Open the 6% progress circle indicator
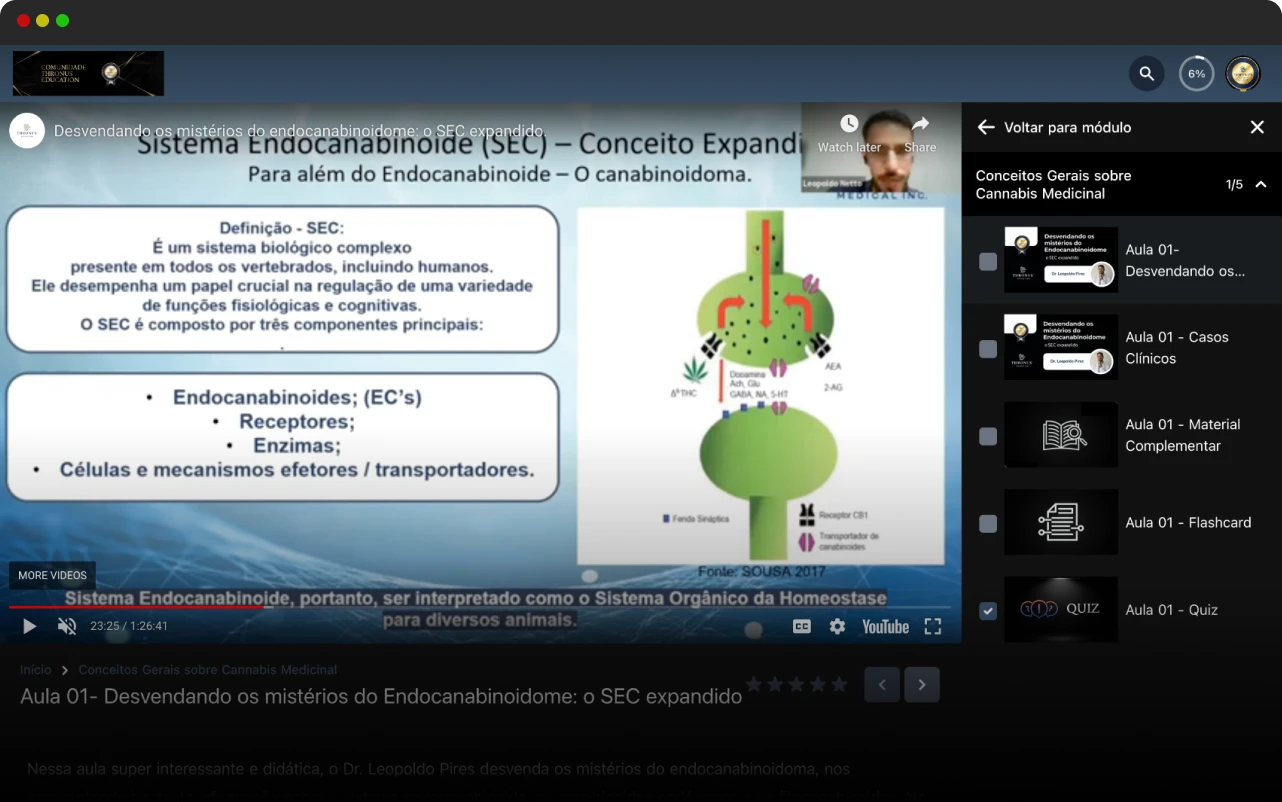 click(x=1196, y=73)
